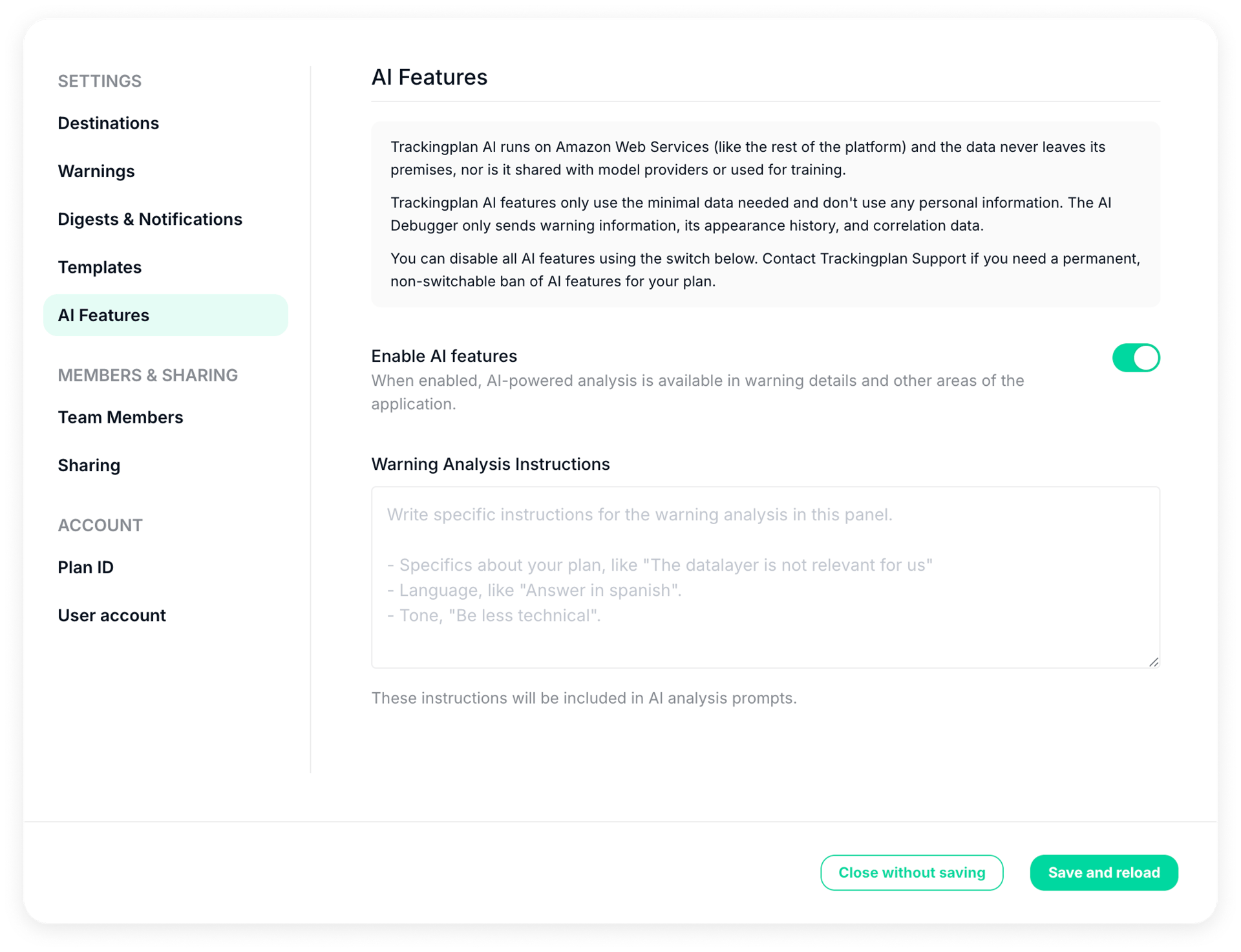Open Digests & Notifications section
This screenshot has height=952, width=1241.
point(150,219)
